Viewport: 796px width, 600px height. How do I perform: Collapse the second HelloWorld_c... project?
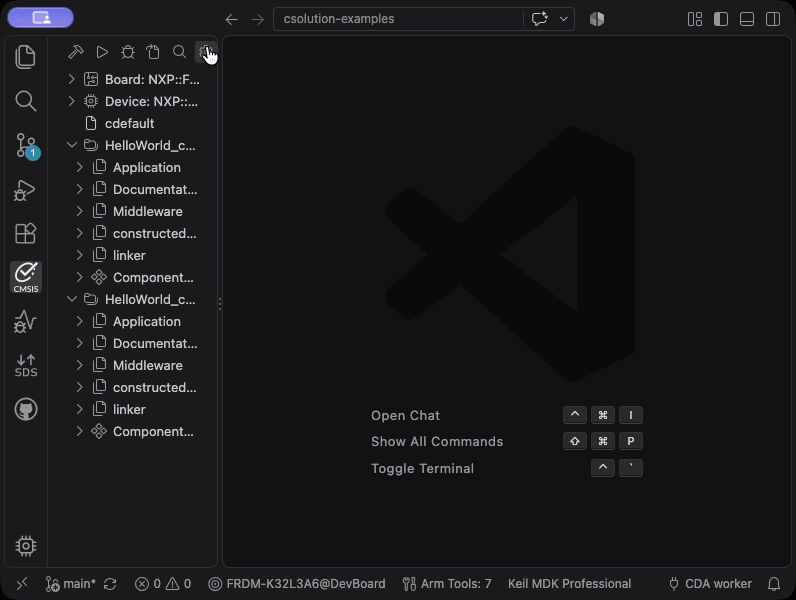point(72,299)
